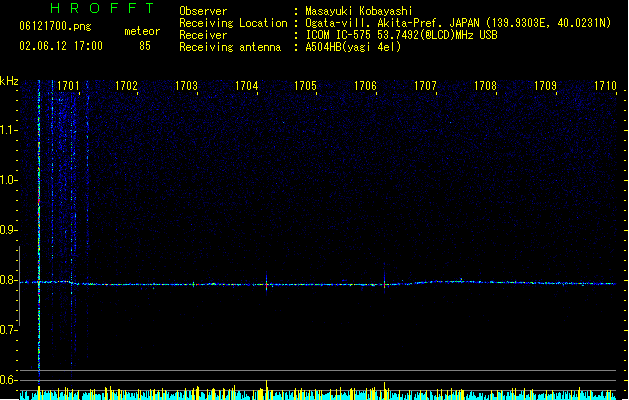Click the 1702 time marker
Screen dimensions: 629x400
pyautogui.click(x=126, y=86)
